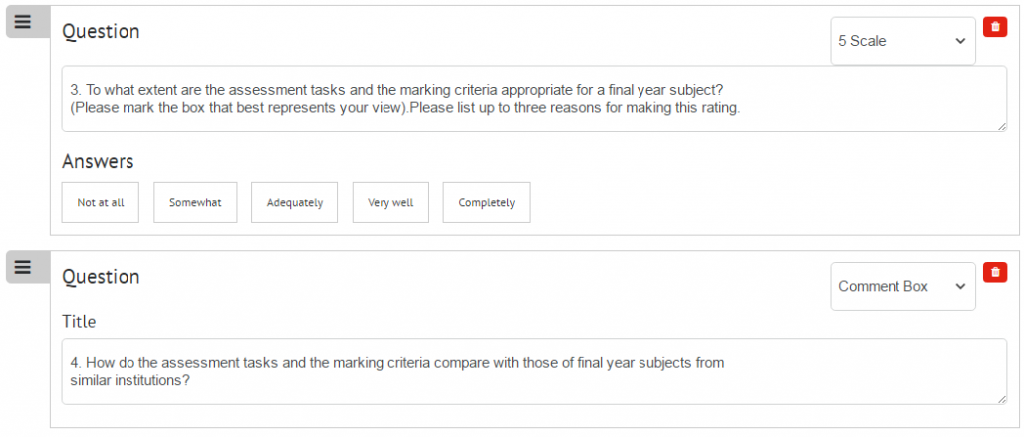Open the 5 Scale question type dropdown

coord(903,41)
